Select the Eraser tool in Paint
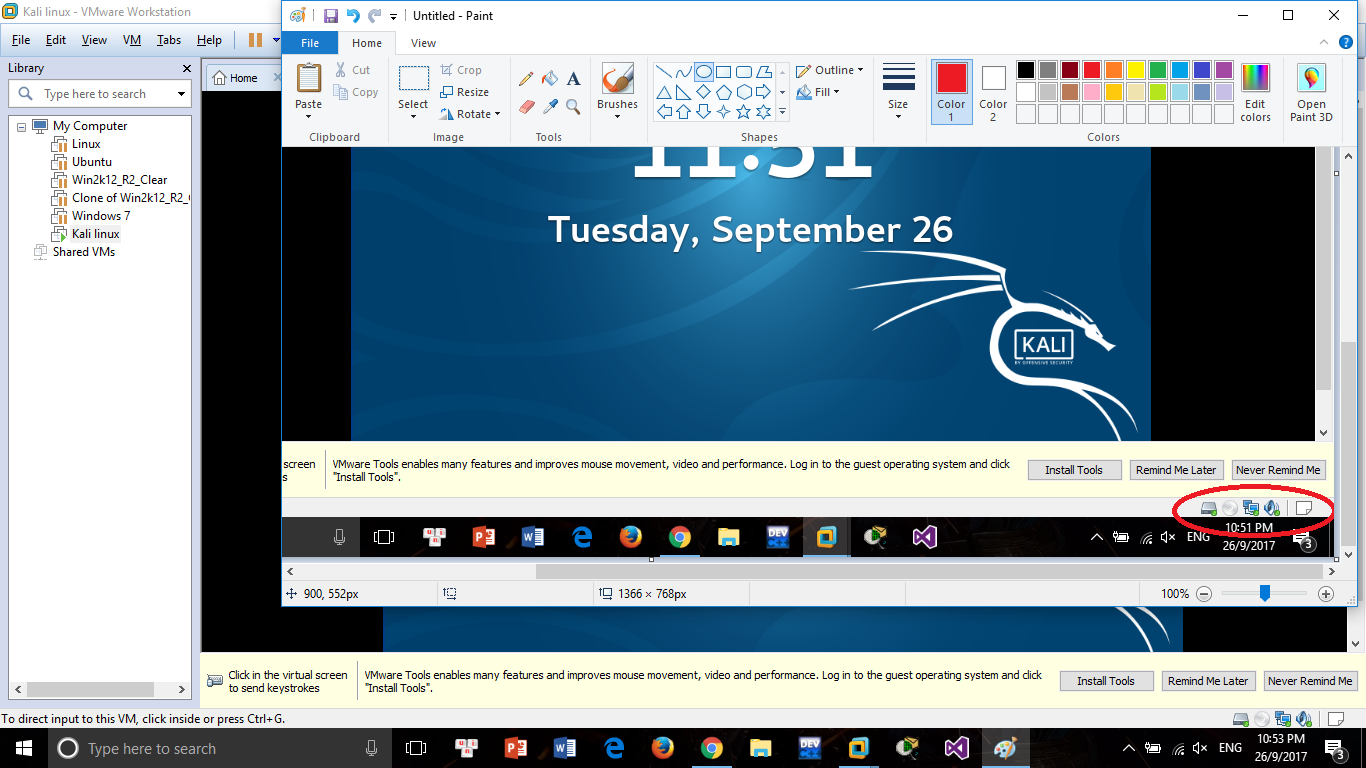 pyautogui.click(x=526, y=106)
